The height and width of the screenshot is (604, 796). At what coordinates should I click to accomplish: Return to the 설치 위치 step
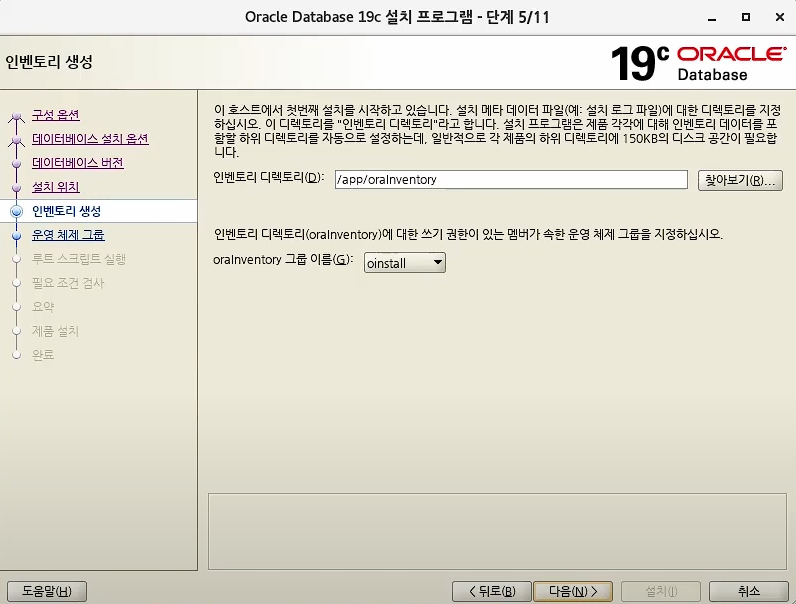pos(56,187)
